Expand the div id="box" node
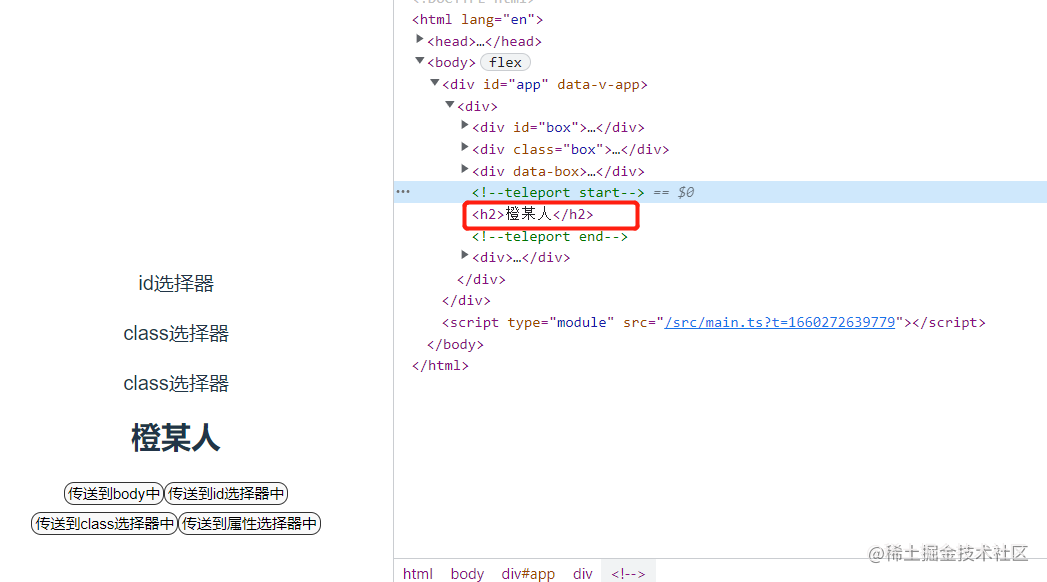 [465, 125]
